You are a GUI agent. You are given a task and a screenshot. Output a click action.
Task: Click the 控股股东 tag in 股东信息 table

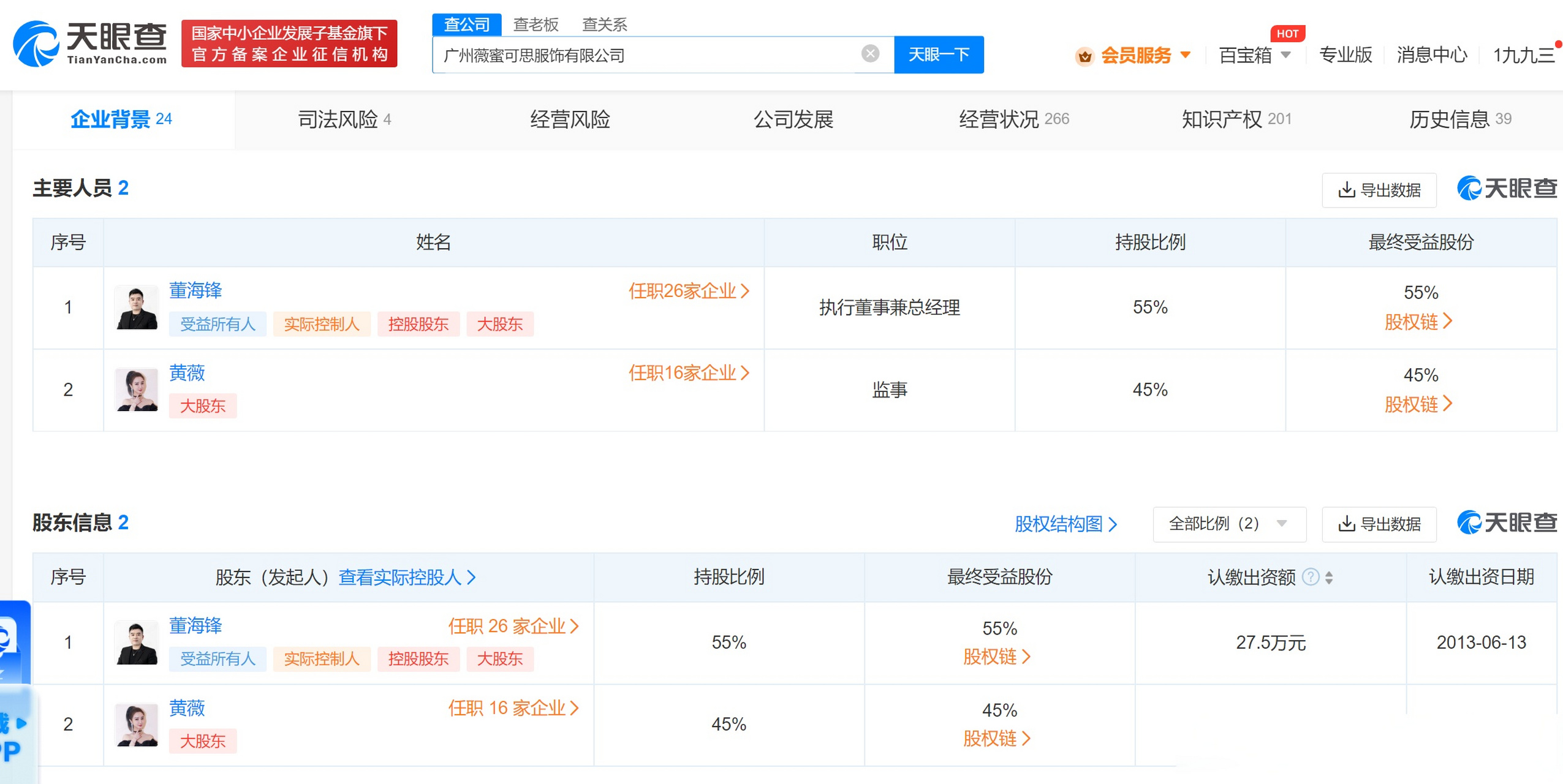pyautogui.click(x=418, y=659)
